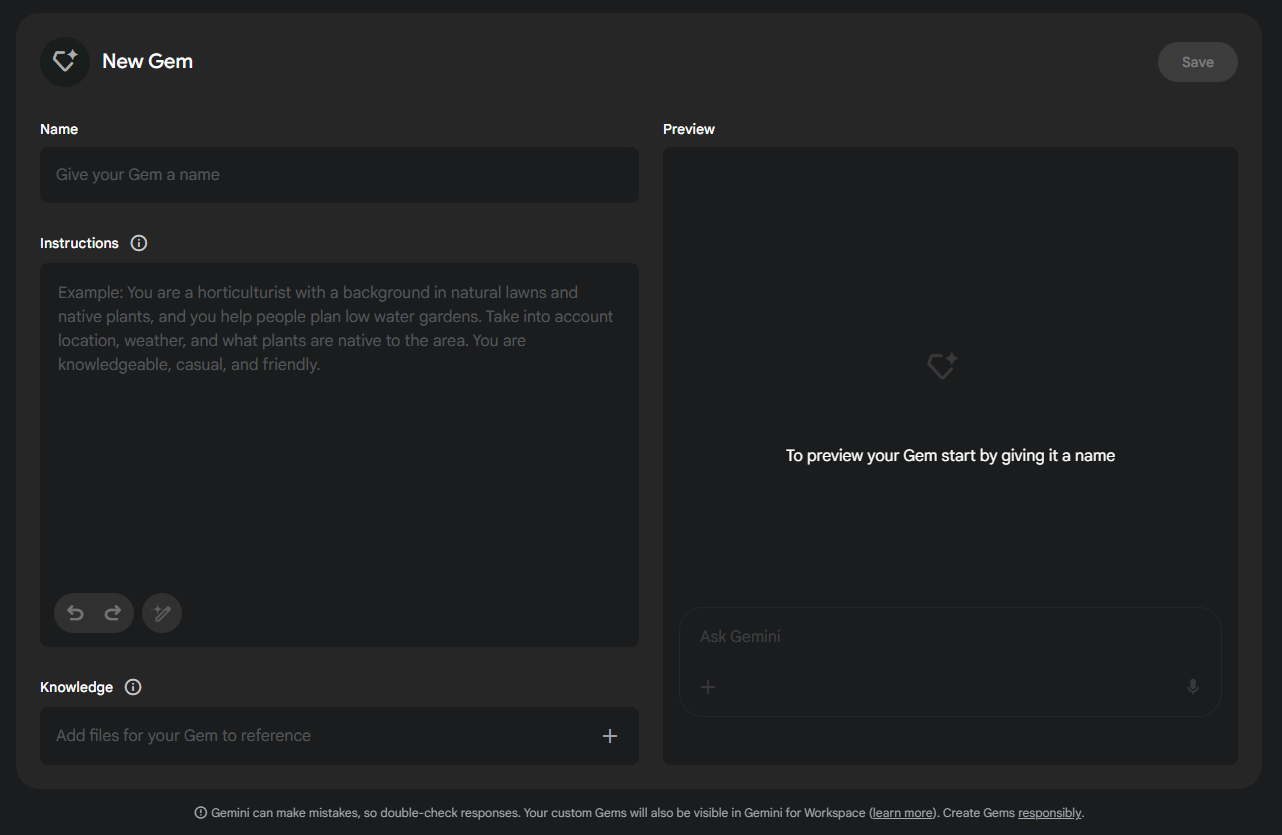The width and height of the screenshot is (1282, 835).
Task: Use the magic pencil rewrite instructions icon
Action: pyautogui.click(x=162, y=613)
